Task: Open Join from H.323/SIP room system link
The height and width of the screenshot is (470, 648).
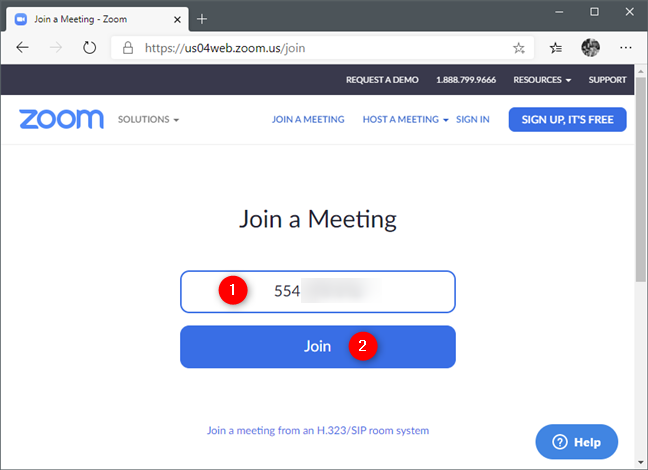Action: tap(318, 430)
